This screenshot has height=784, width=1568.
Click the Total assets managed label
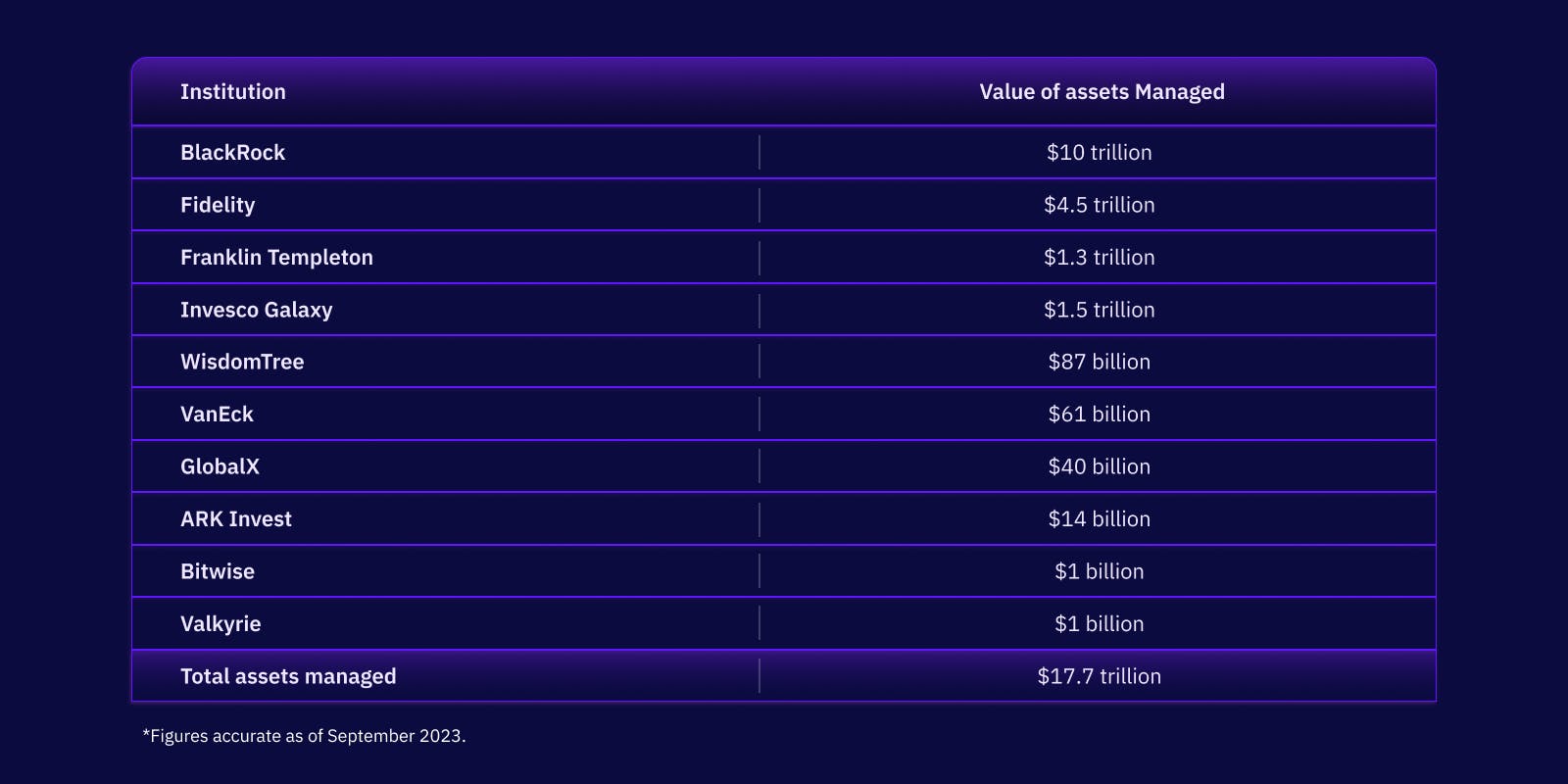[288, 677]
